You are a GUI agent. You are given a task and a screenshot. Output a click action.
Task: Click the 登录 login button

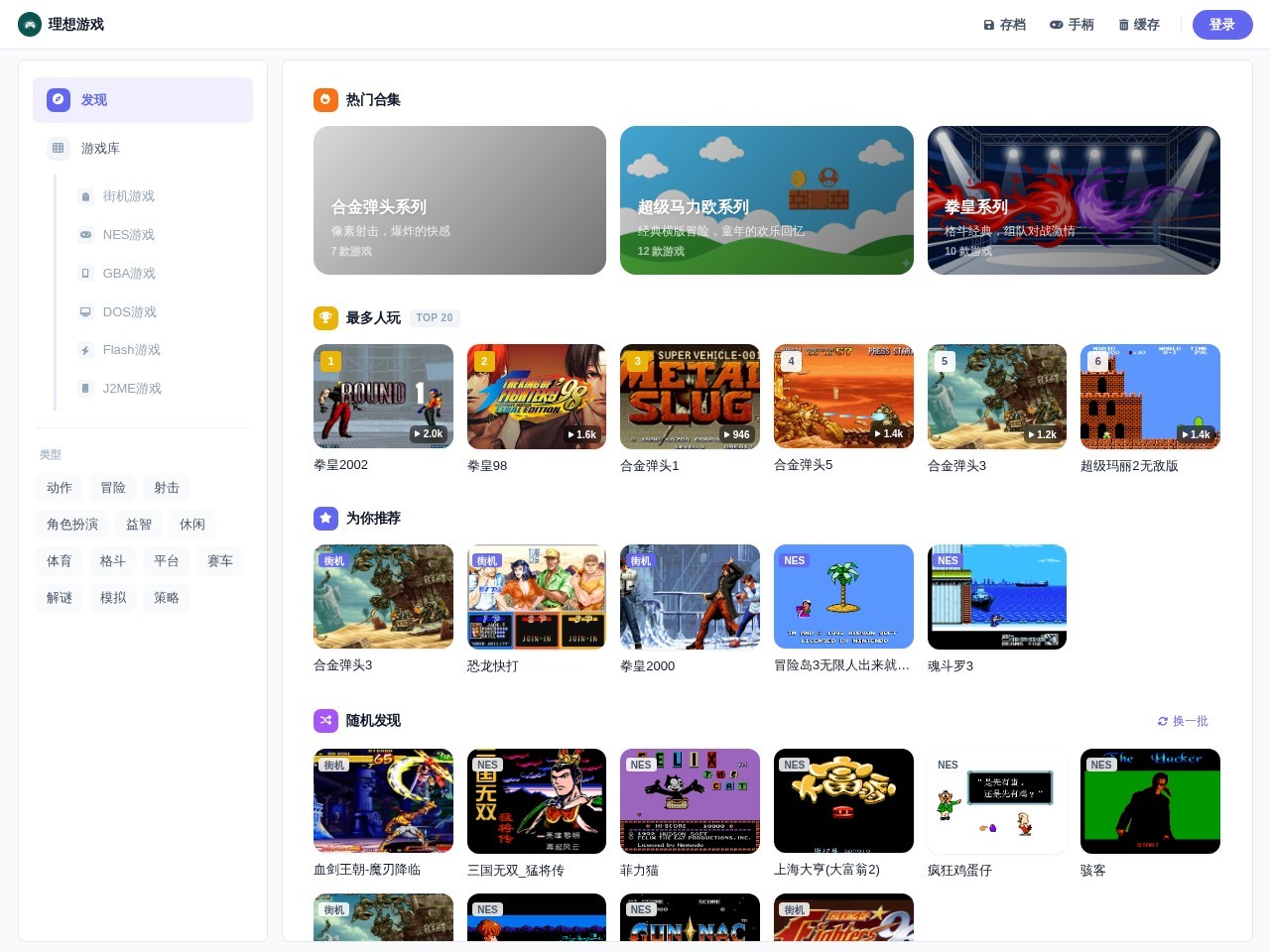[x=1222, y=25]
